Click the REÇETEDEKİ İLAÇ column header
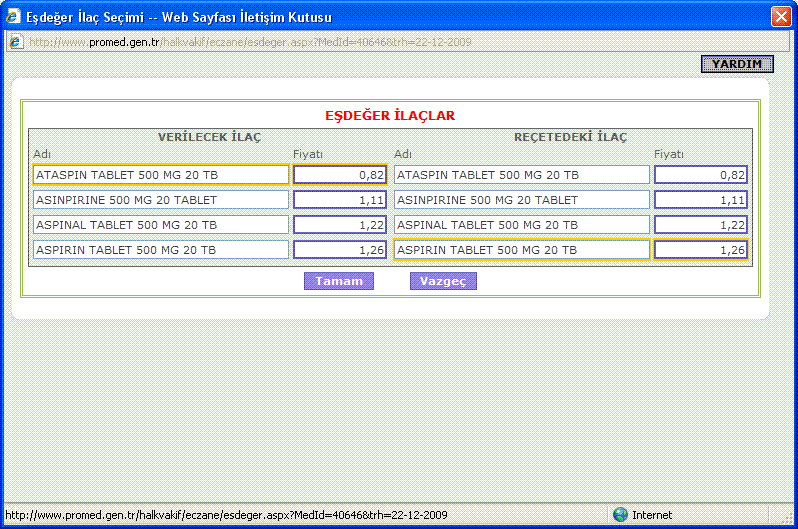 tap(570, 137)
